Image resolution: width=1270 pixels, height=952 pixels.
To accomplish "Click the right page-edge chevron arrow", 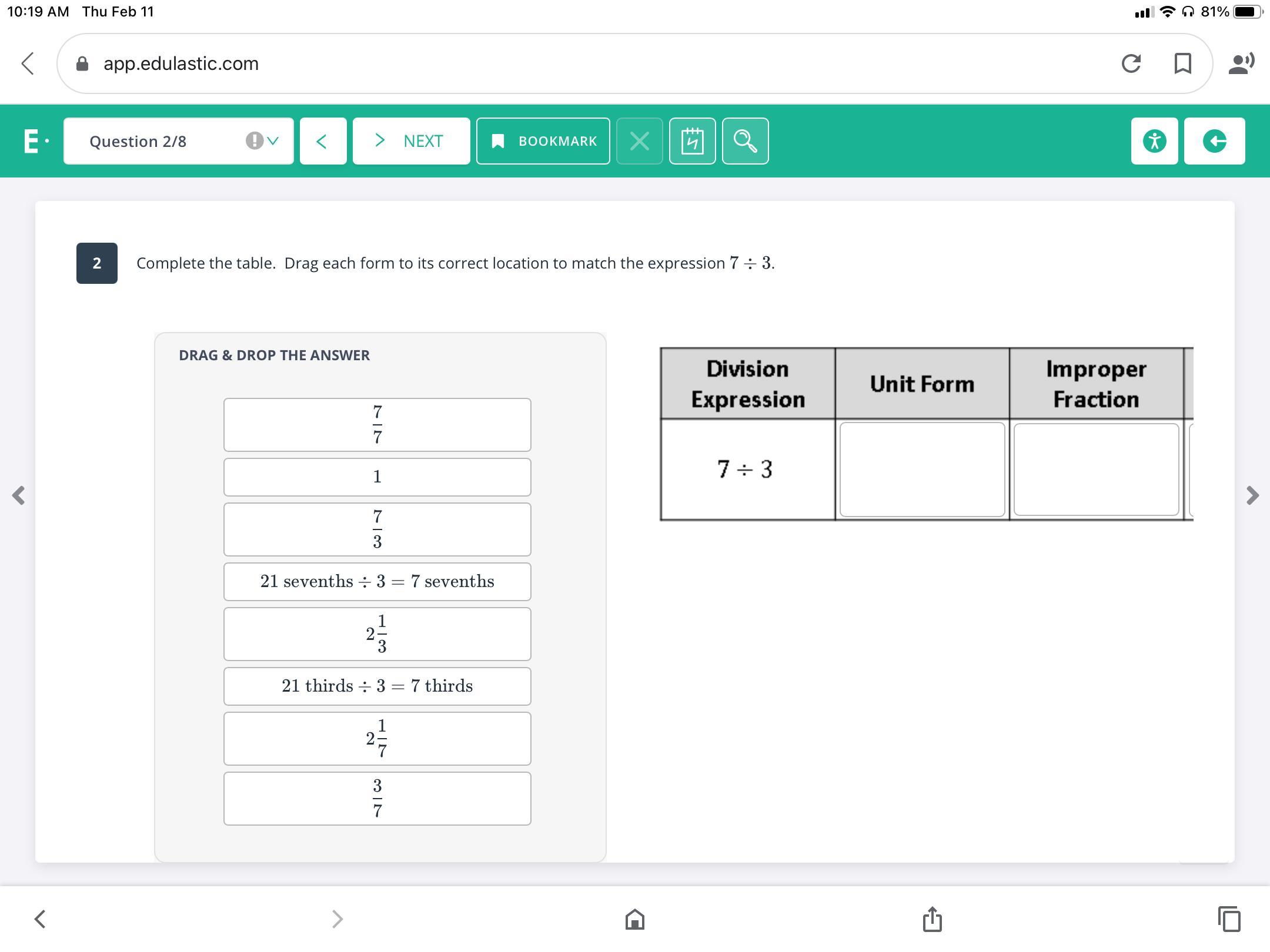I will click(x=1252, y=495).
